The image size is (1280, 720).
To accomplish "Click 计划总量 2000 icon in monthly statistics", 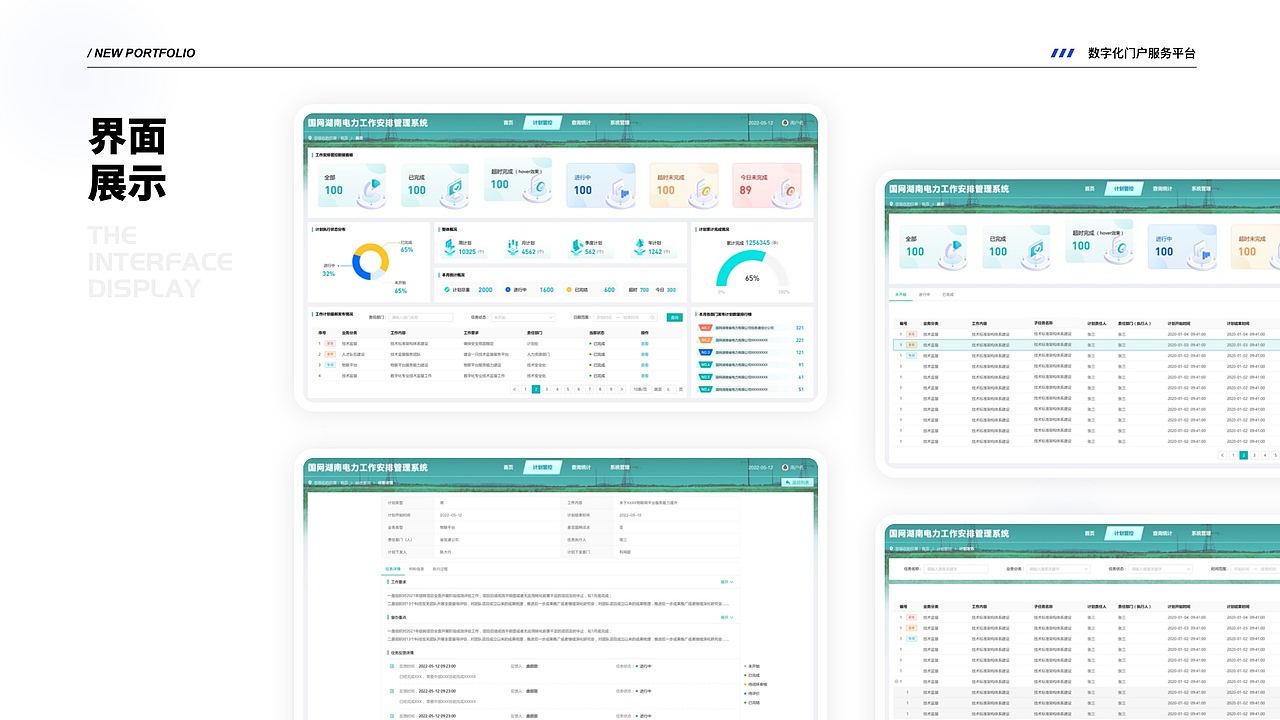I will point(446,290).
